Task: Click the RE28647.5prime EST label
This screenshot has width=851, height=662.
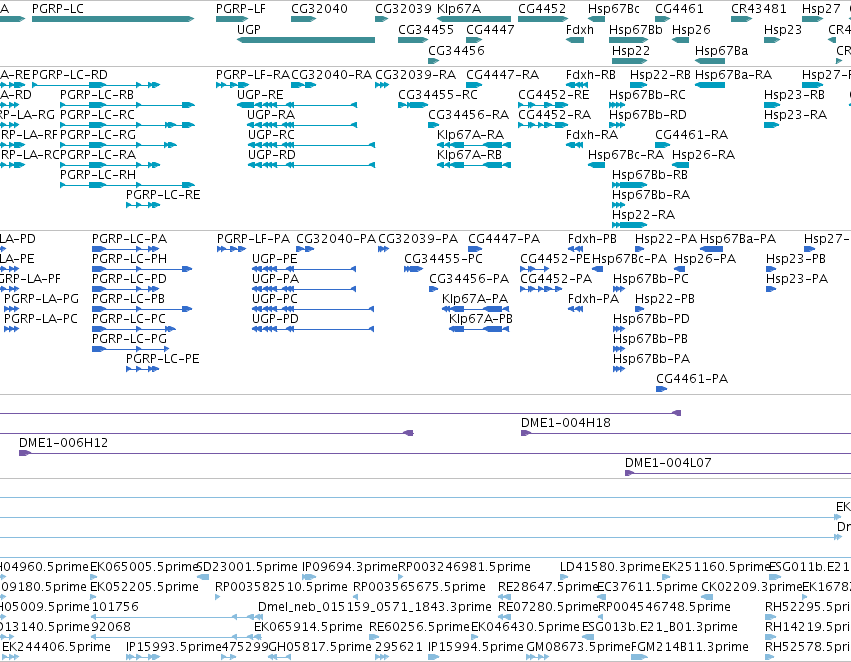Action: pyautogui.click(x=548, y=588)
